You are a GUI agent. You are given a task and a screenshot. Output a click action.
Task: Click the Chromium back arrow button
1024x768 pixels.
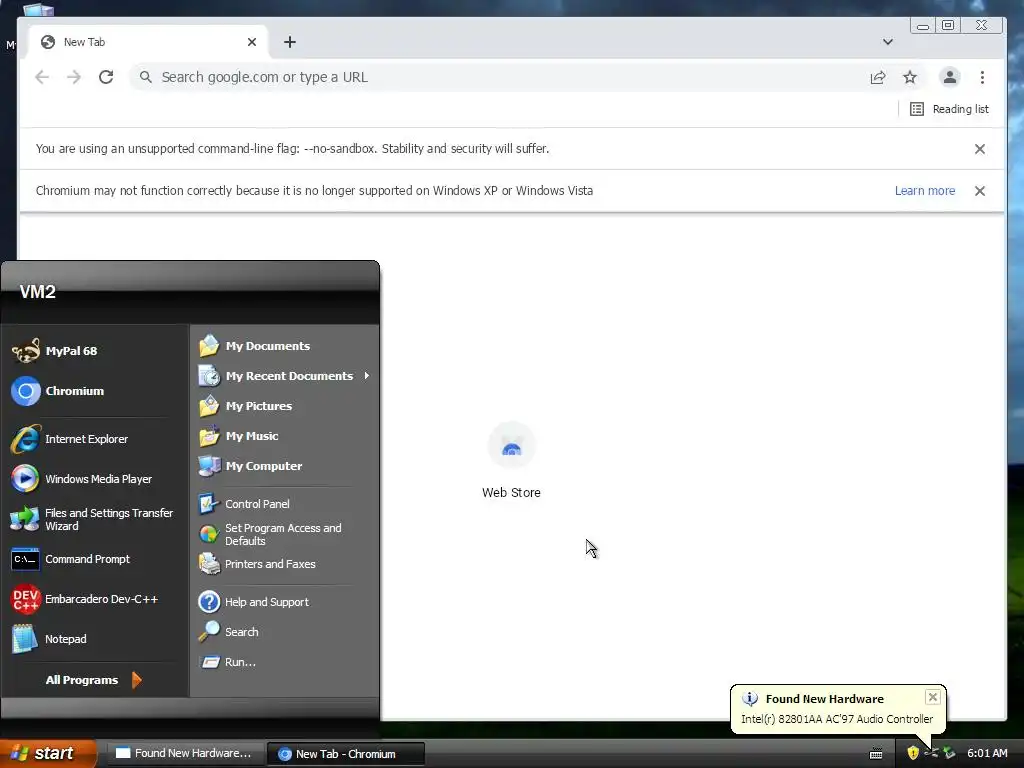42,77
